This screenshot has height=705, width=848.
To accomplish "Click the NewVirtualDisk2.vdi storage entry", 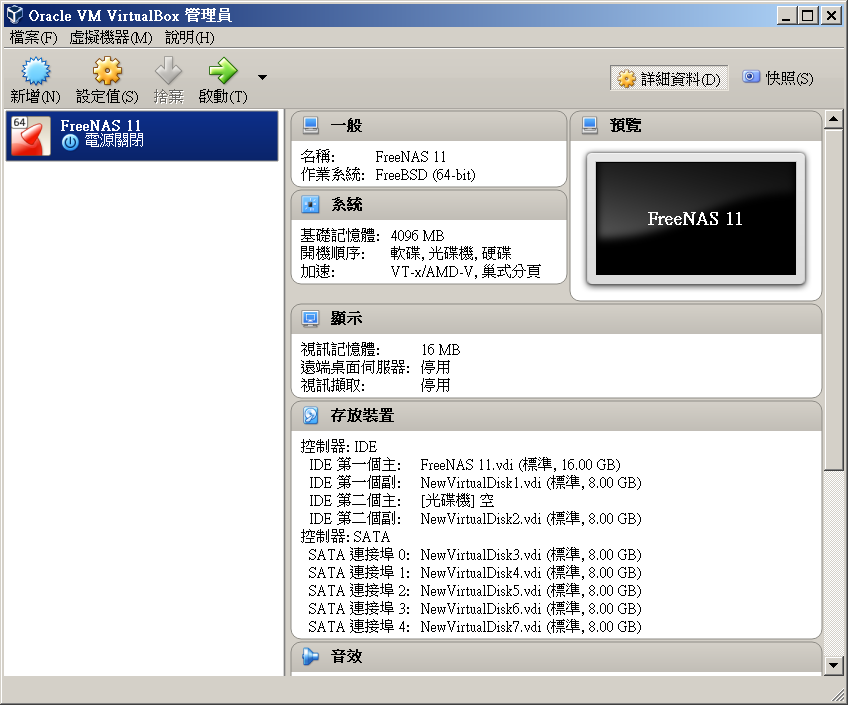I will click(531, 518).
